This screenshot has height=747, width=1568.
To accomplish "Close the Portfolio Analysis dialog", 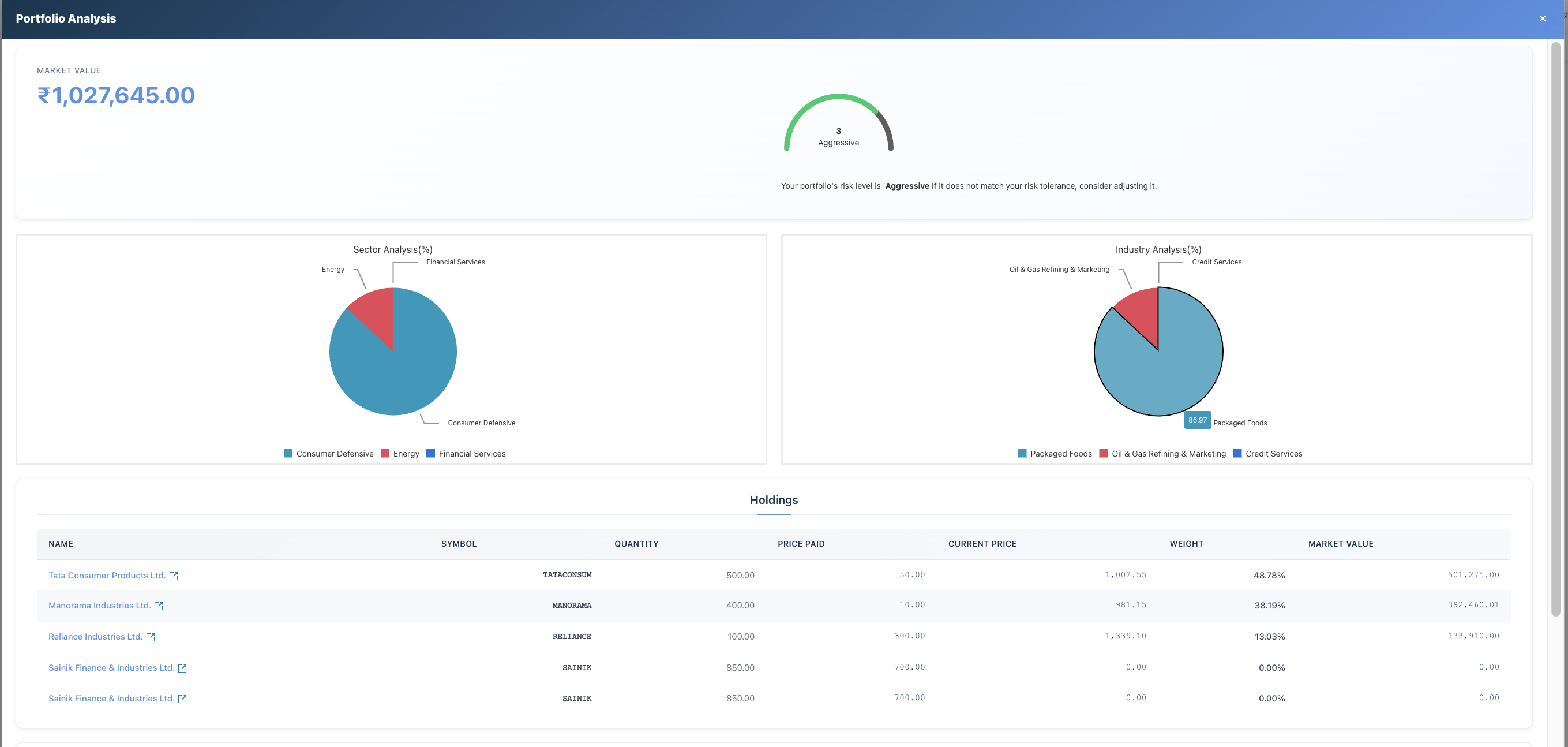I will [1542, 18].
